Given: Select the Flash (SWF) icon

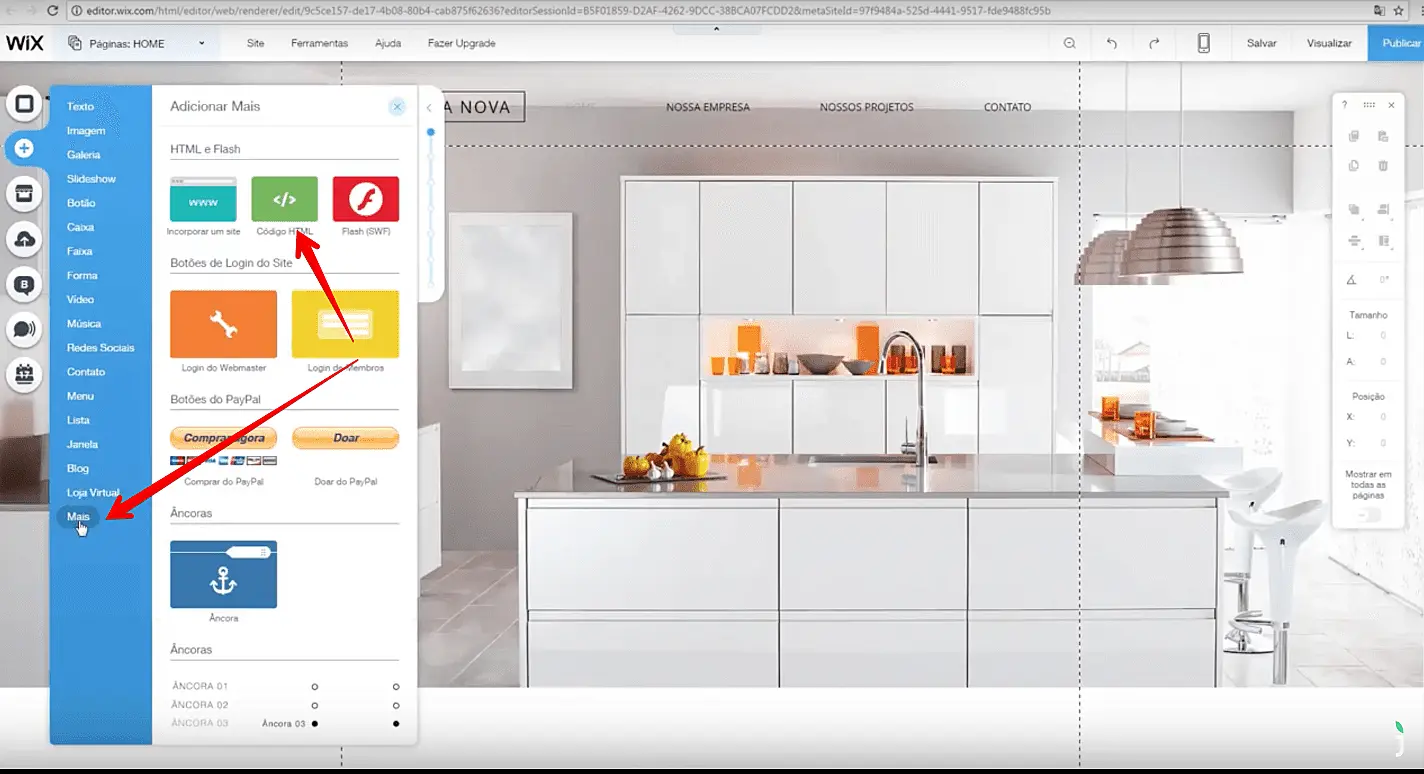Looking at the screenshot, I should (x=365, y=199).
